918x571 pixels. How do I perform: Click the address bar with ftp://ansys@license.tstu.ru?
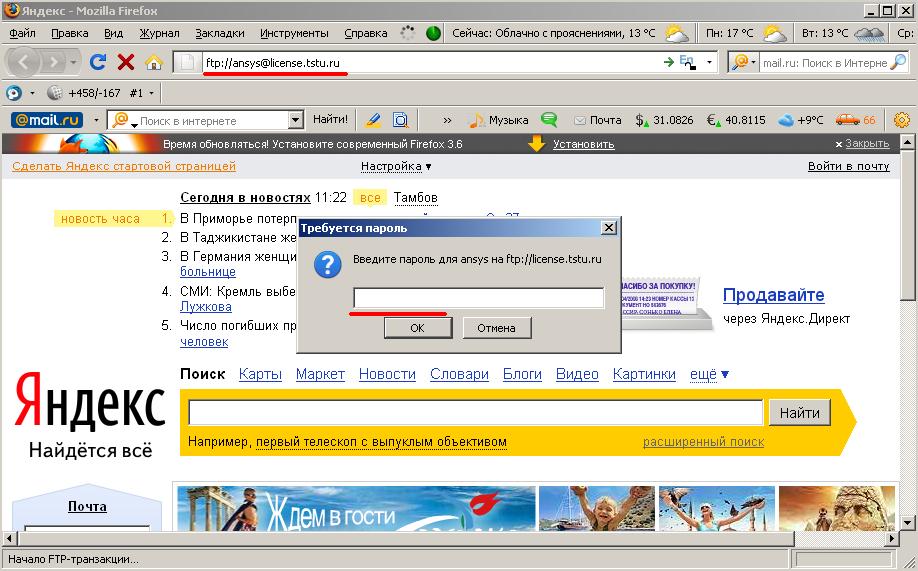coord(431,62)
